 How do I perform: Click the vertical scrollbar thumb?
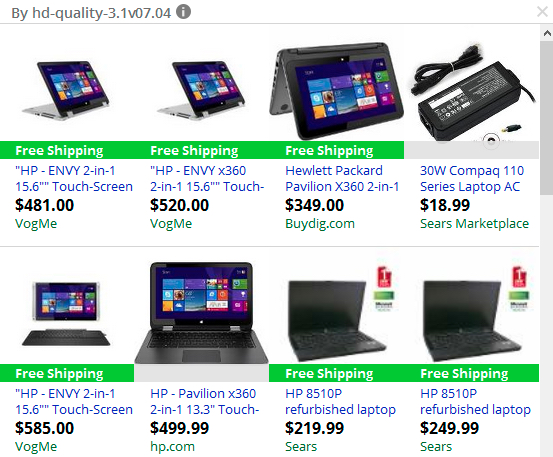[x=547, y=117]
